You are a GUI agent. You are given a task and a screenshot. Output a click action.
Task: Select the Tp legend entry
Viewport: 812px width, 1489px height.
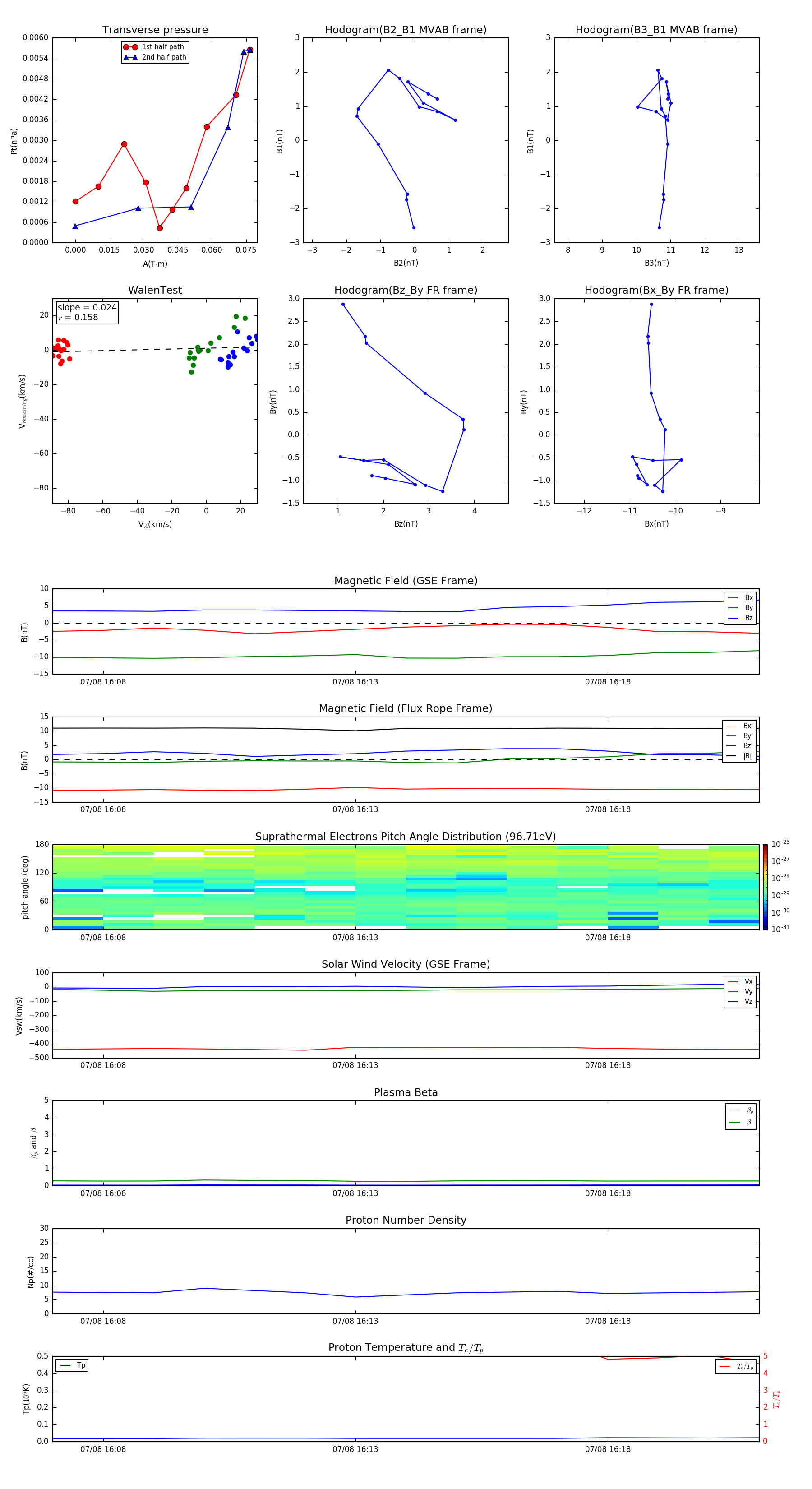pos(72,1365)
